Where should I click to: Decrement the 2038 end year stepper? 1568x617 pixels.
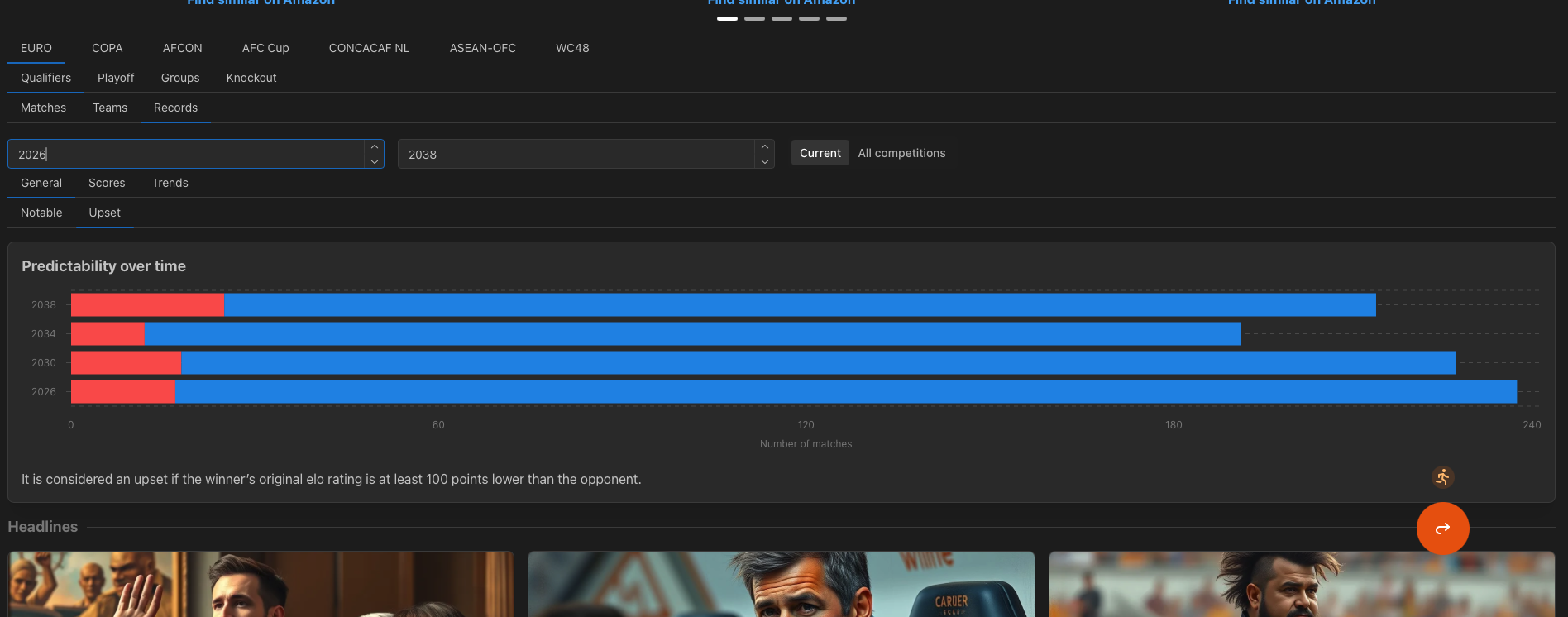tap(765, 161)
